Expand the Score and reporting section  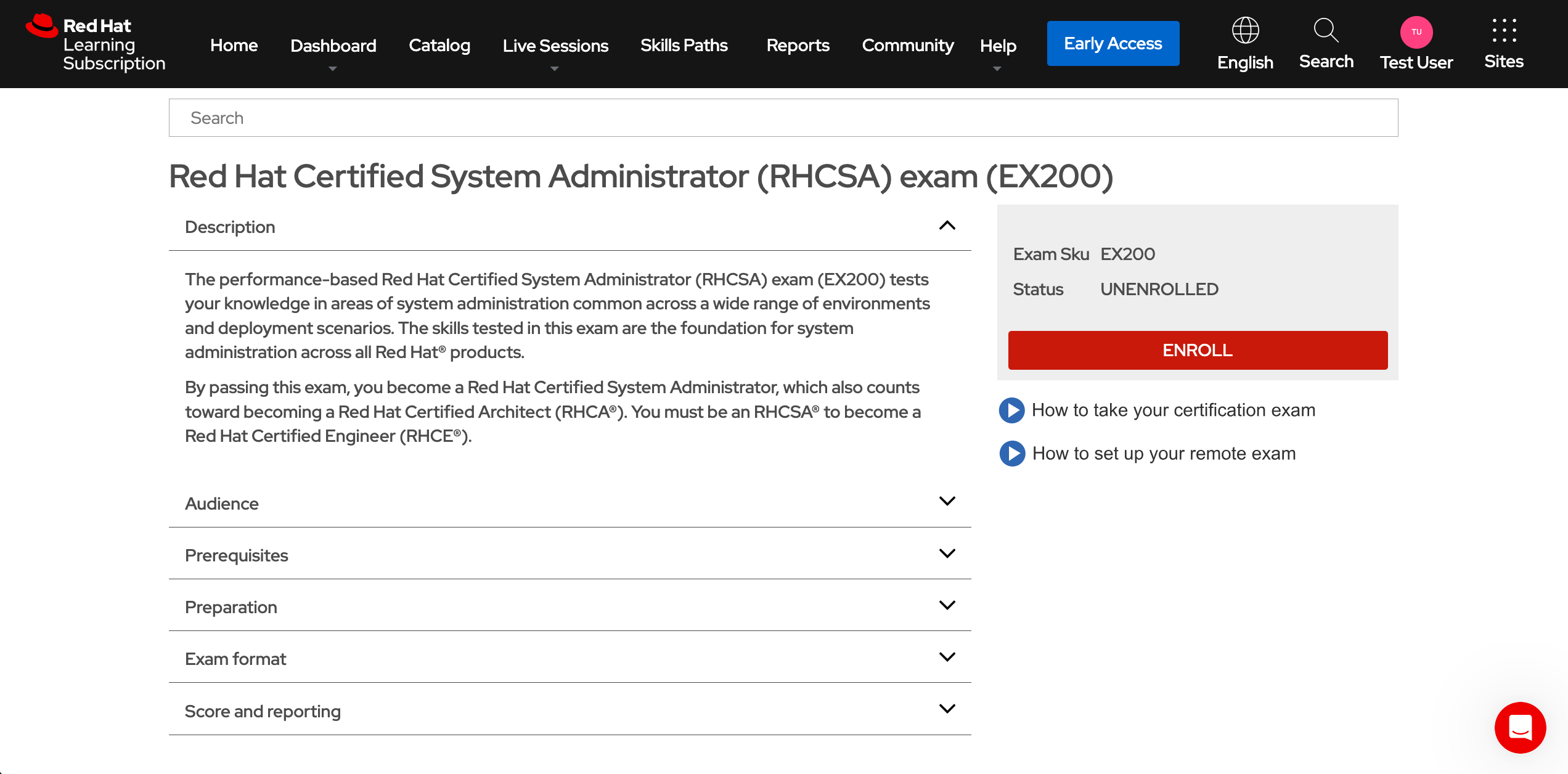(x=947, y=707)
